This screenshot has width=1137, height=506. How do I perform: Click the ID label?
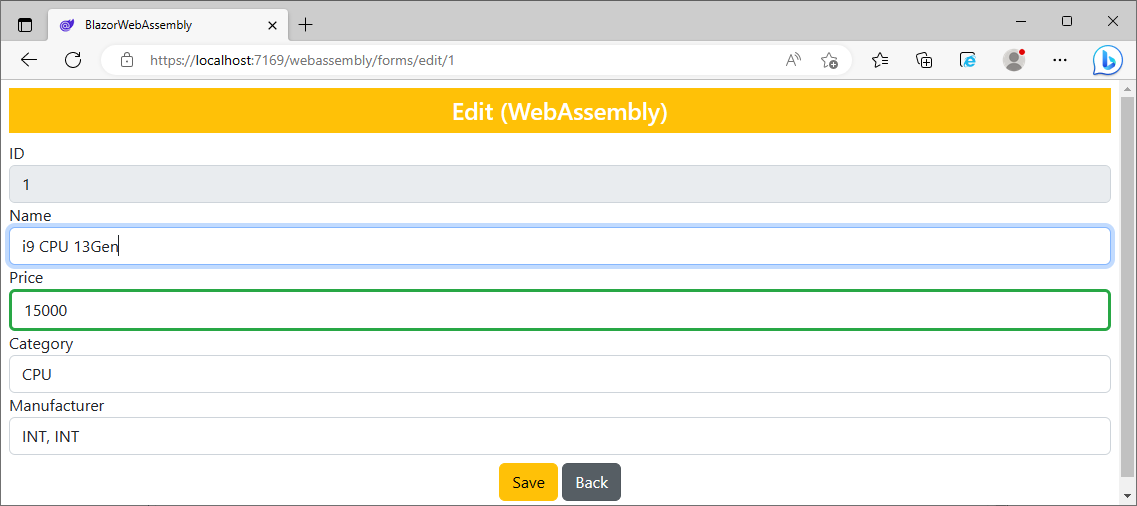click(x=17, y=153)
